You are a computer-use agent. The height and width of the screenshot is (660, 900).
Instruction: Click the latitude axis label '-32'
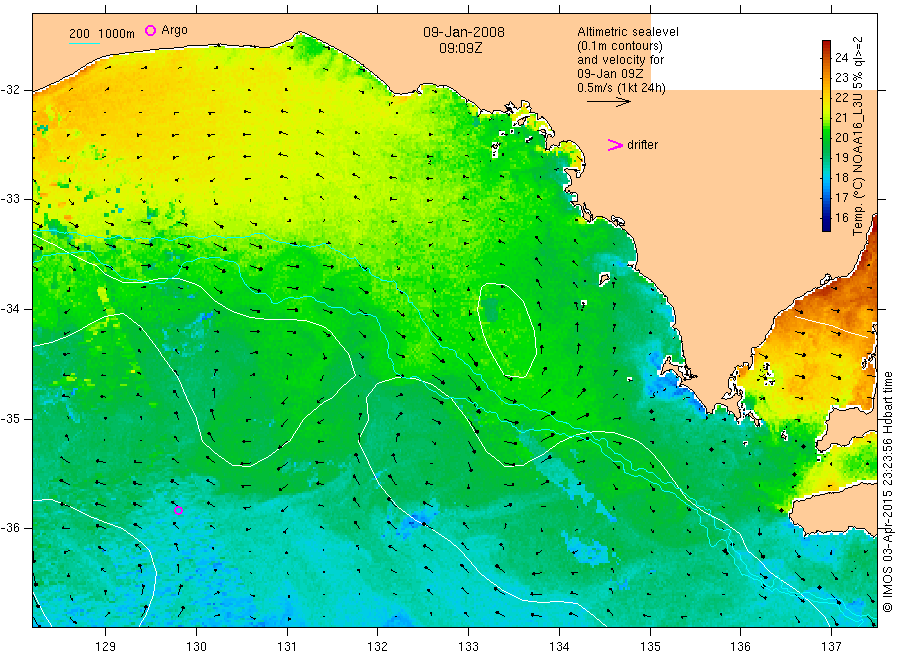pyautogui.click(x=11, y=90)
